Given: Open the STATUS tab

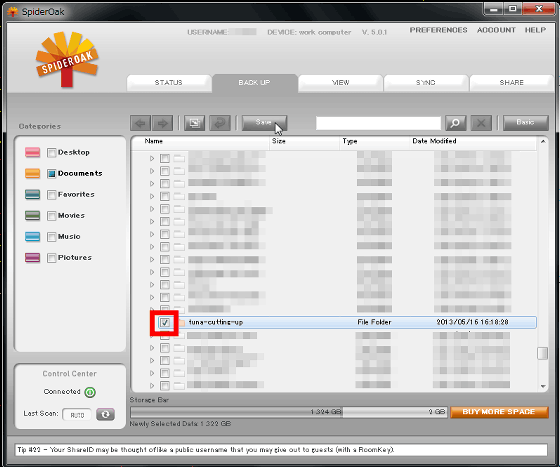Looking at the screenshot, I should point(169,83).
